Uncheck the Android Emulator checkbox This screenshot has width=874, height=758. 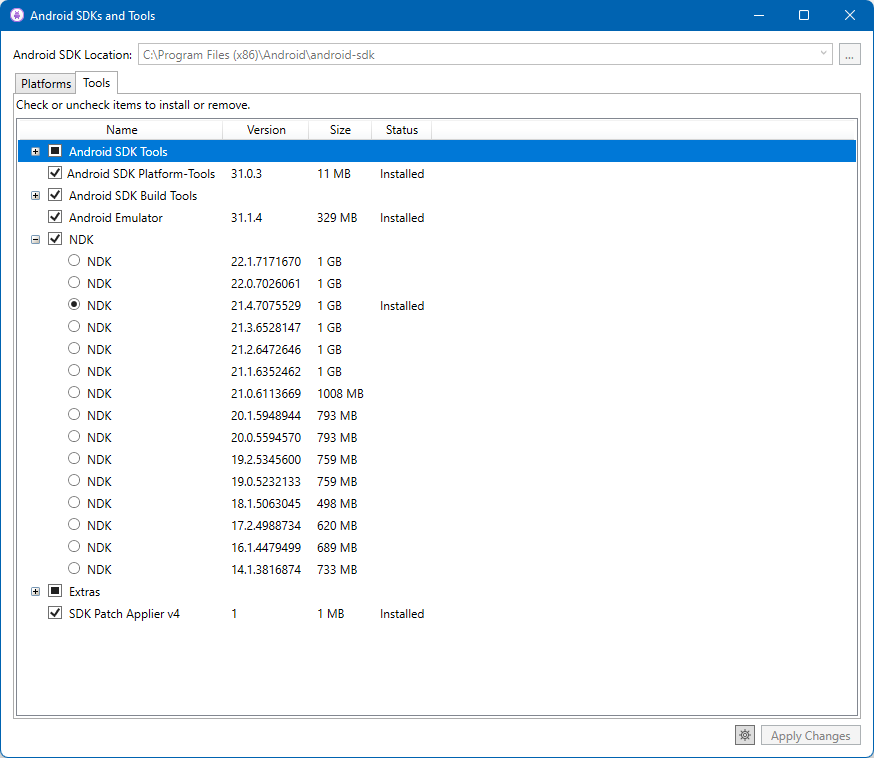coord(55,217)
